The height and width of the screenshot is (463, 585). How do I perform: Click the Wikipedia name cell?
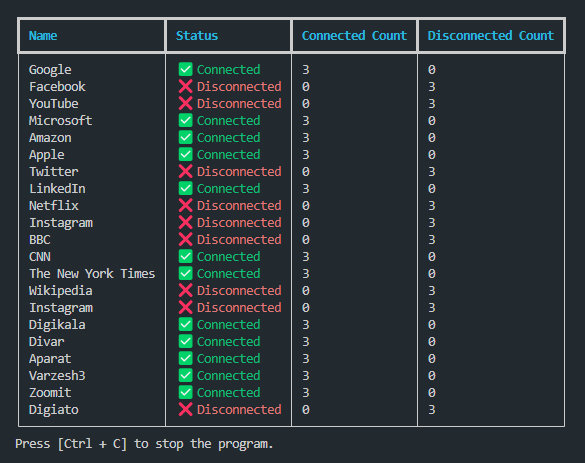click(60, 291)
